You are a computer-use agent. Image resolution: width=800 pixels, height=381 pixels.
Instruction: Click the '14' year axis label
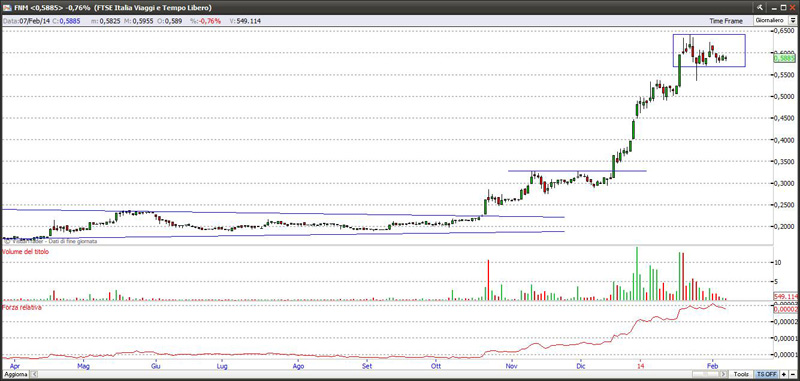[x=640, y=366]
